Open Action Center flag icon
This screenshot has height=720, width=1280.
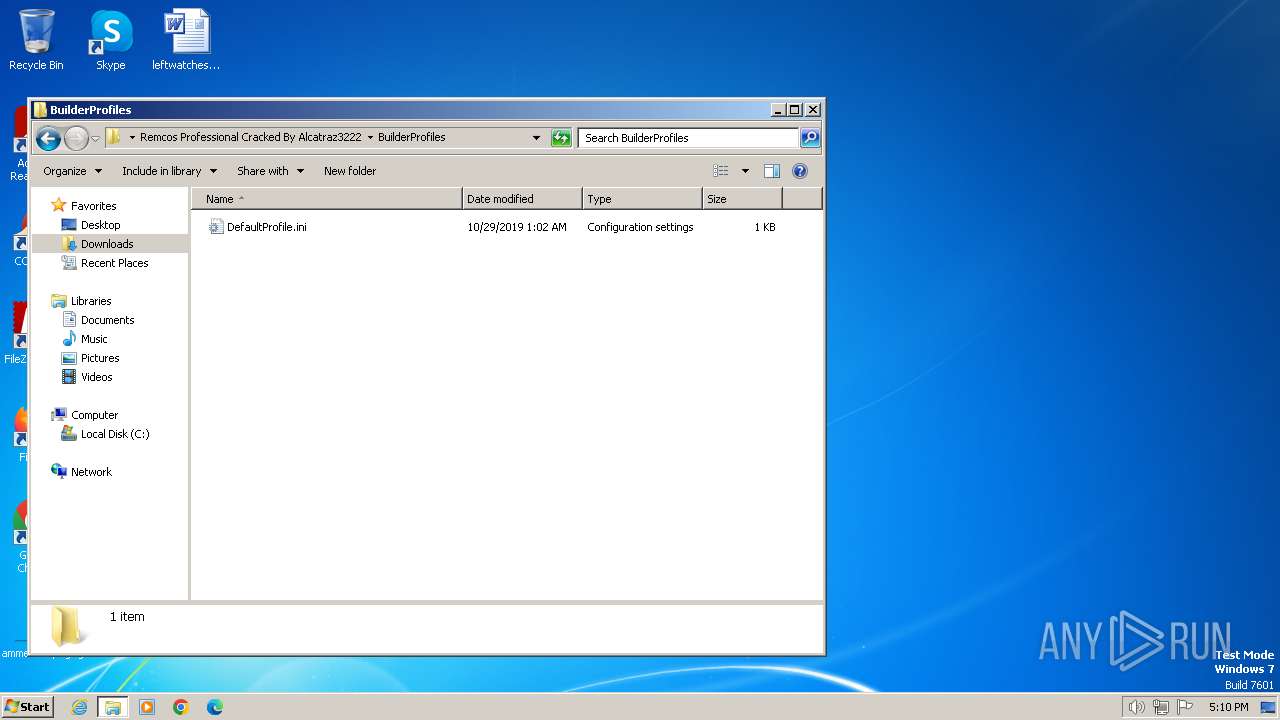[x=1185, y=707]
